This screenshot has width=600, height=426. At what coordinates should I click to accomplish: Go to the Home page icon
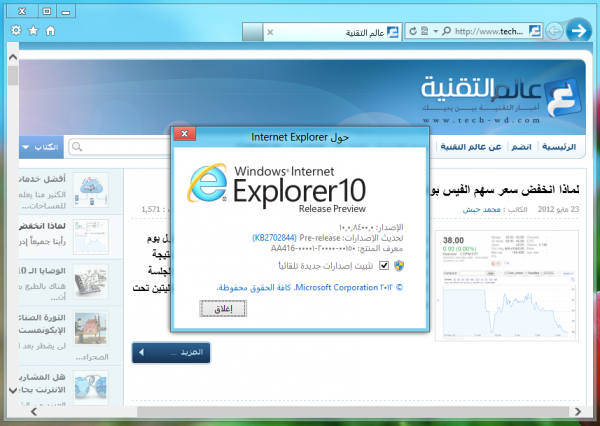click(x=50, y=30)
